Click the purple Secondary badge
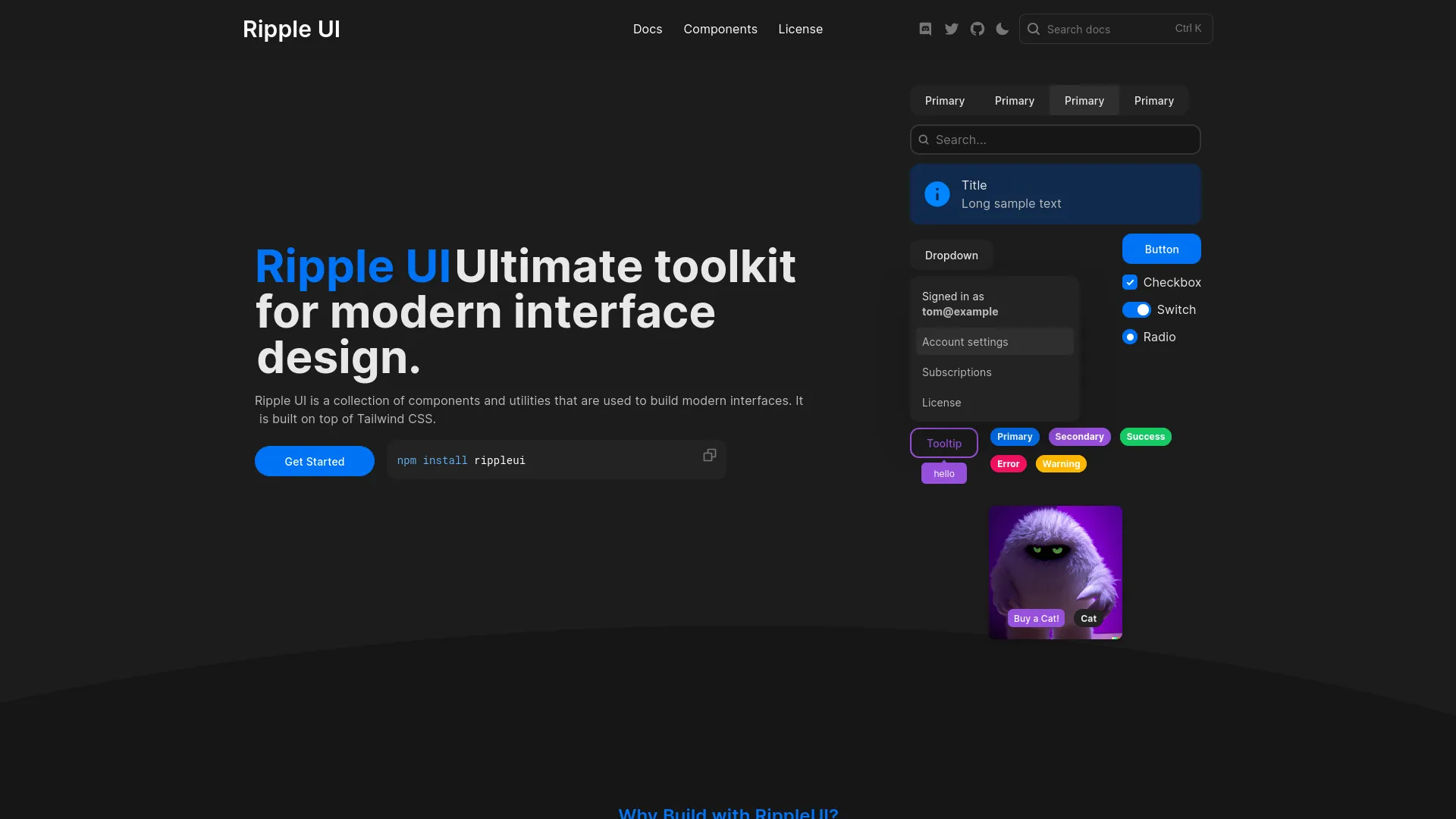 pyautogui.click(x=1079, y=437)
